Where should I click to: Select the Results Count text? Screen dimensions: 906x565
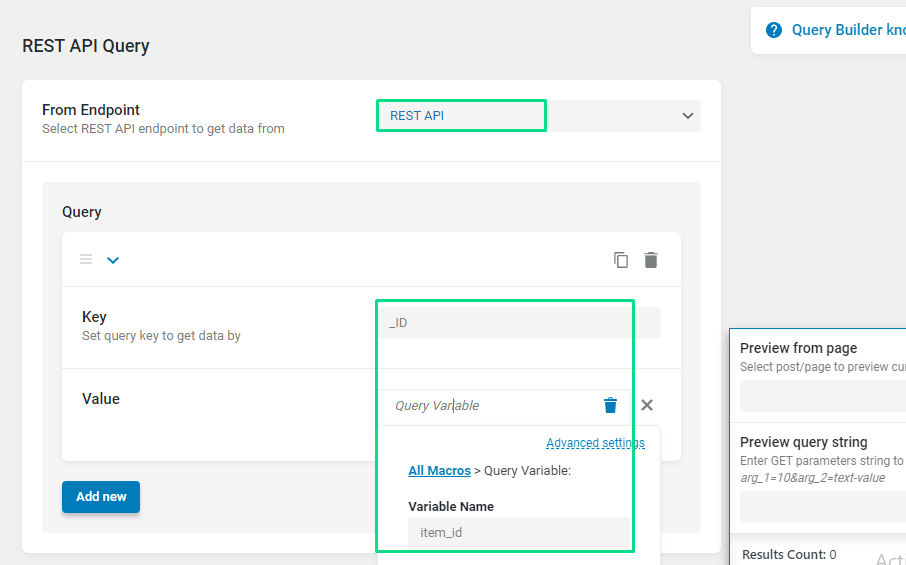coord(789,555)
